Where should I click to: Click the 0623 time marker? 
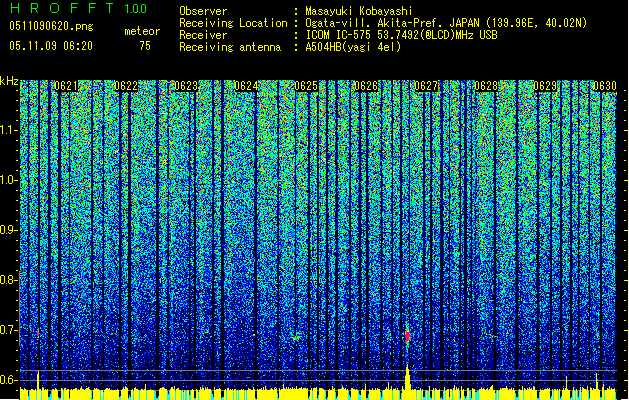[186, 86]
